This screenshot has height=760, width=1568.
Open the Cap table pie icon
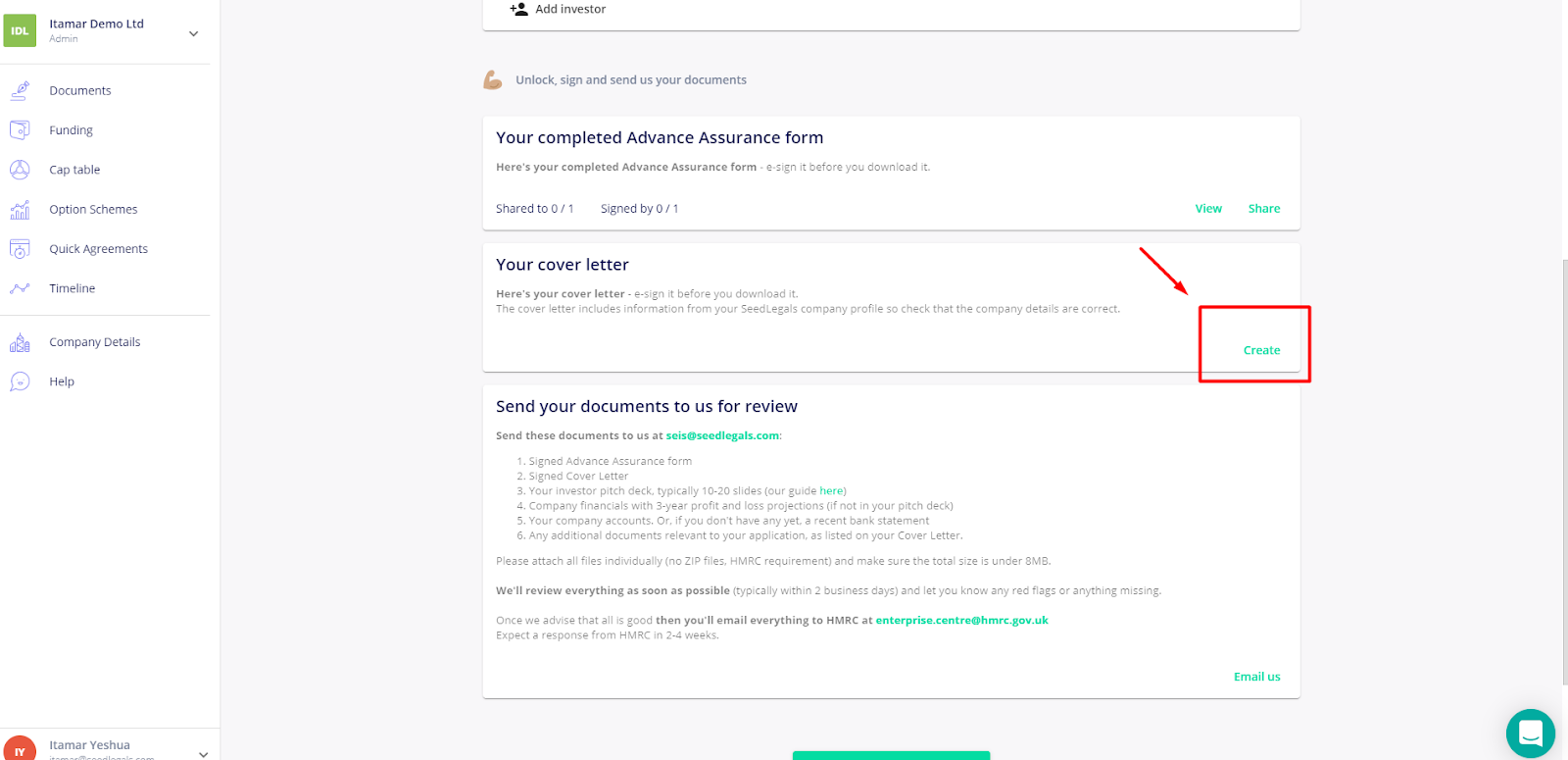click(20, 170)
